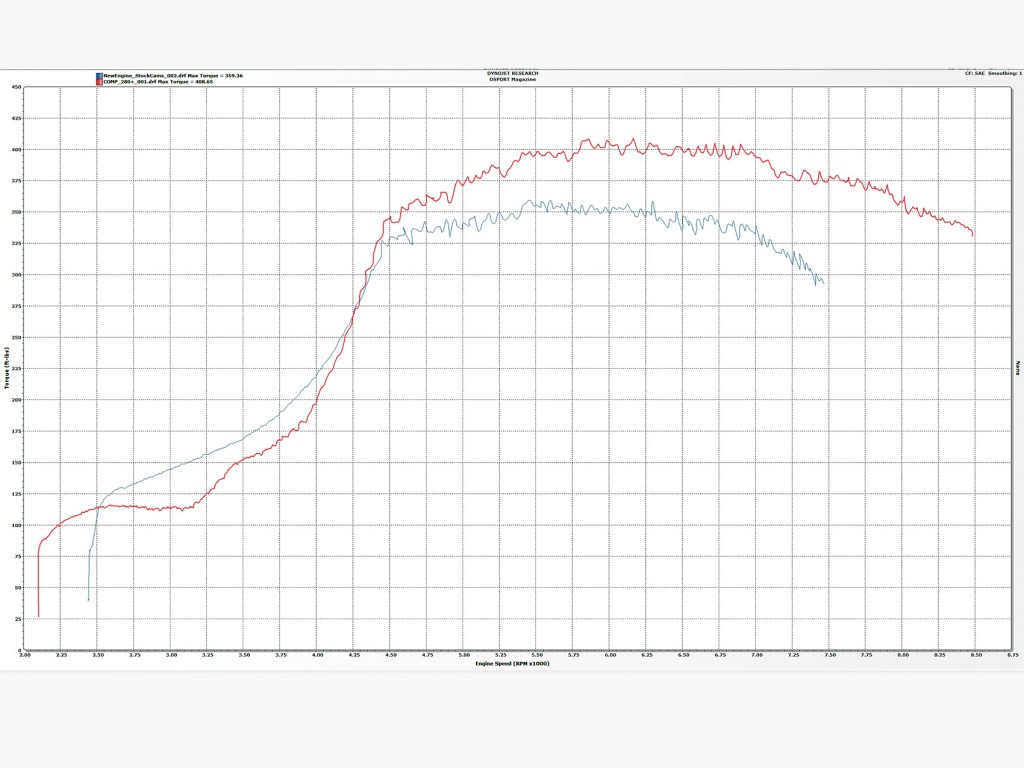Screen dimensions: 1024x768
Task: Click the blue curve's right end near 7.50
Action: coord(823,284)
